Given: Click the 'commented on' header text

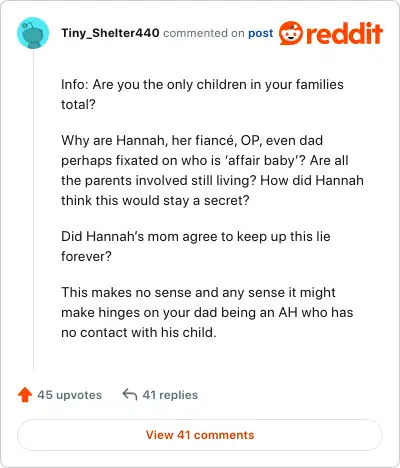Looking at the screenshot, I should coord(204,33).
